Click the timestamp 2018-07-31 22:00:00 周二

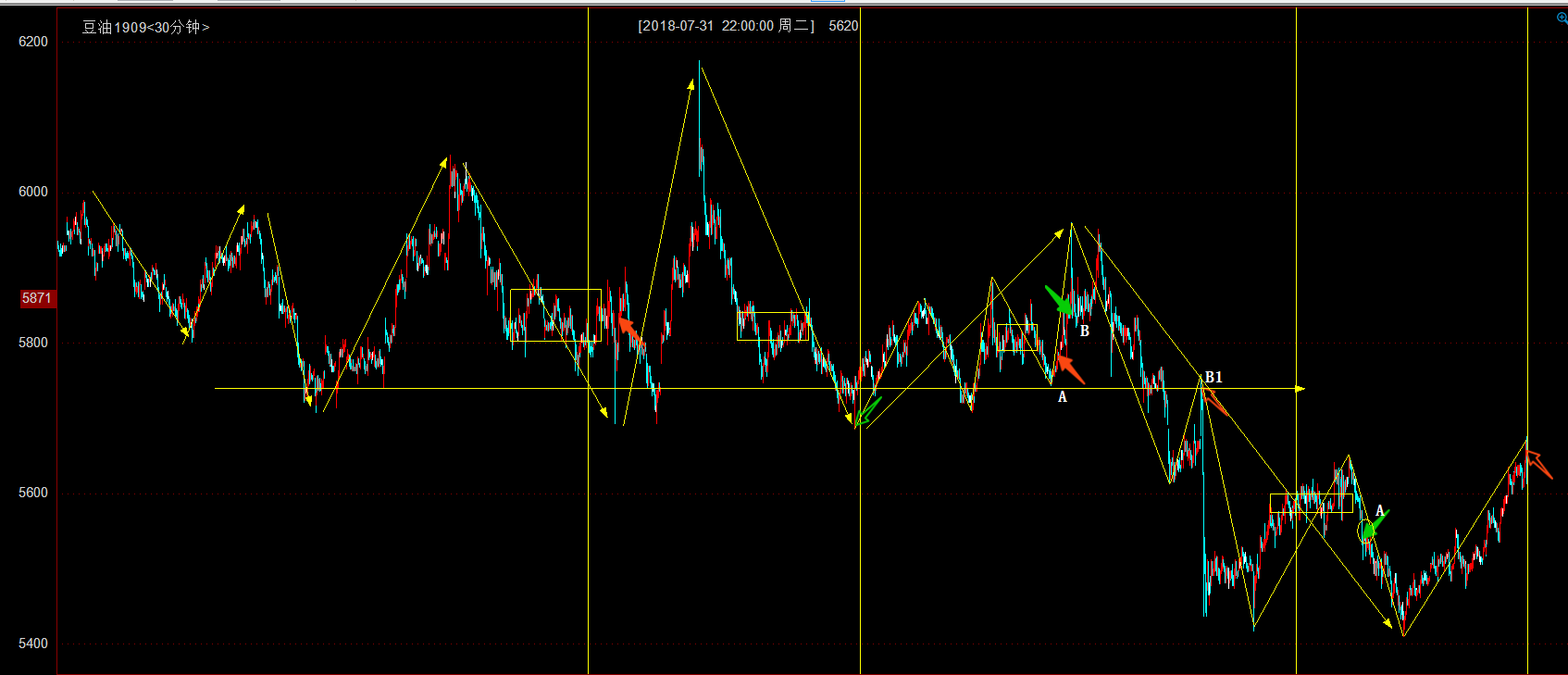pyautogui.click(x=727, y=26)
